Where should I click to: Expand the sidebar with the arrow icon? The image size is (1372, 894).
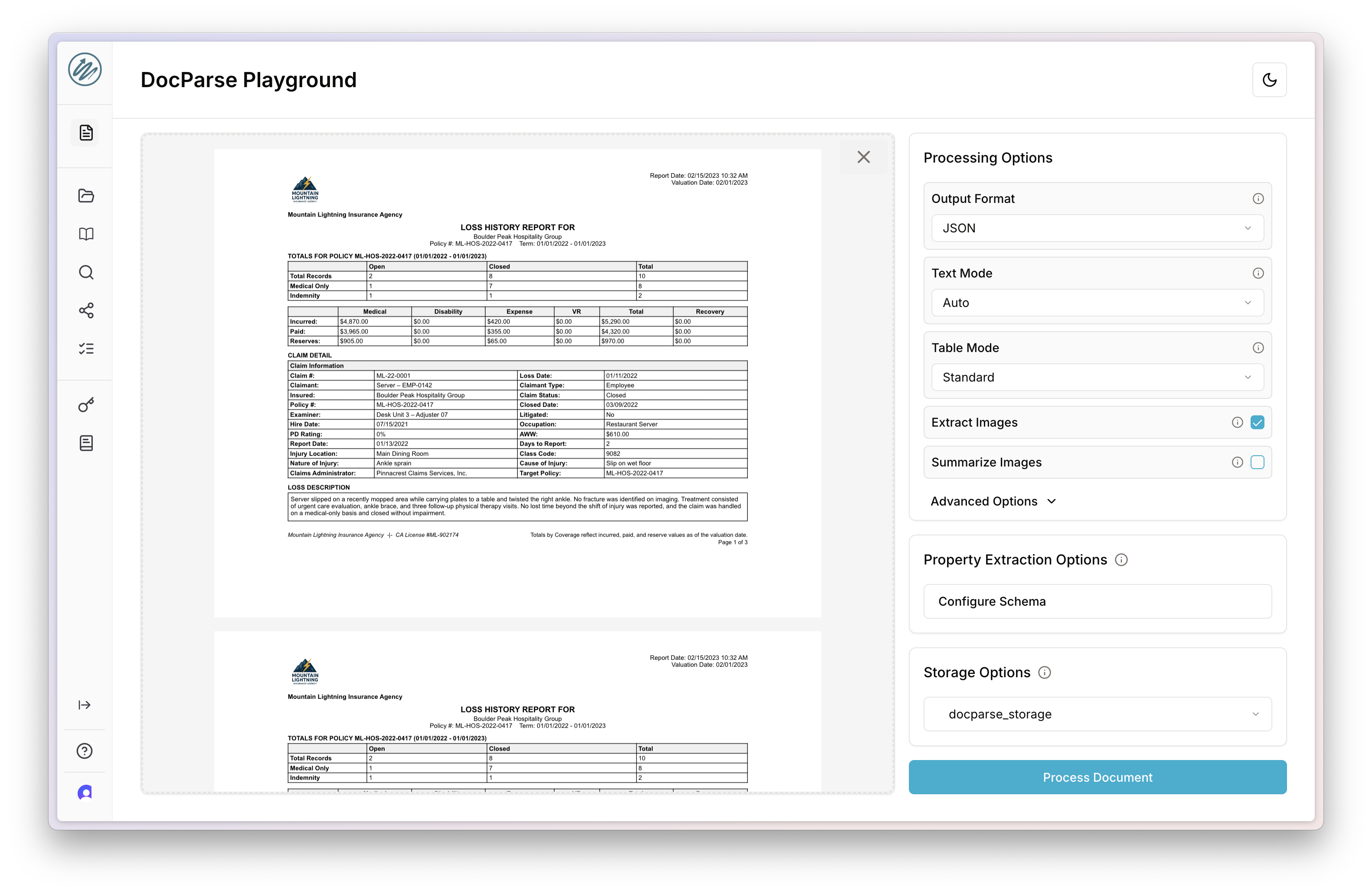(85, 705)
